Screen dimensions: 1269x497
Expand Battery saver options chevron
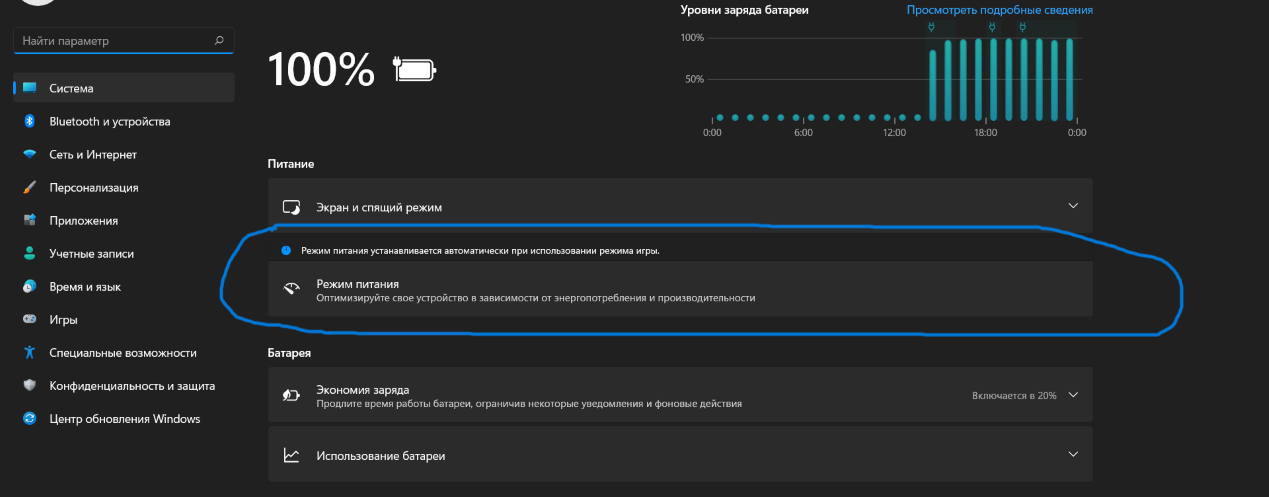click(x=1073, y=395)
